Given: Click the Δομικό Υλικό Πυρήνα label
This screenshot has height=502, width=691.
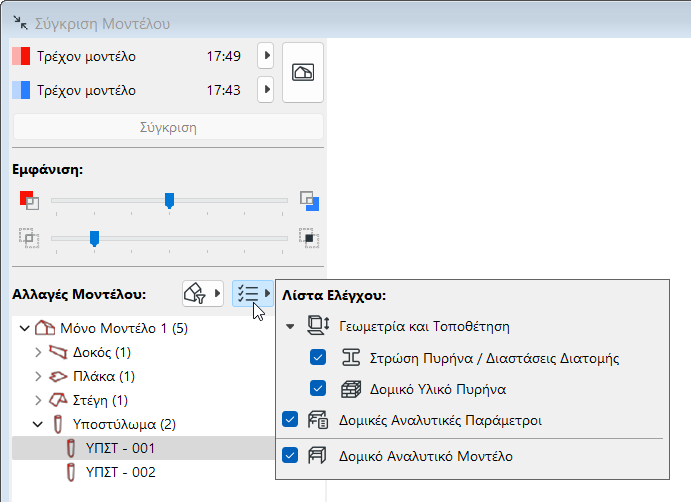Looking at the screenshot, I should [x=438, y=389].
